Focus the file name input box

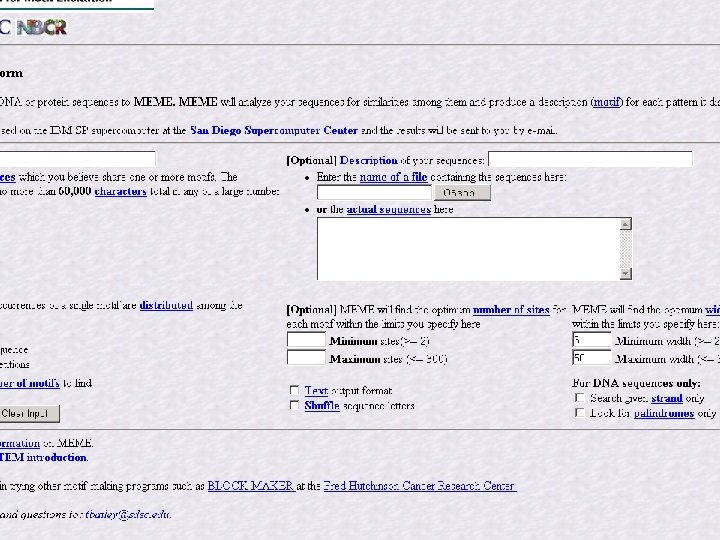pyautogui.click(x=374, y=192)
